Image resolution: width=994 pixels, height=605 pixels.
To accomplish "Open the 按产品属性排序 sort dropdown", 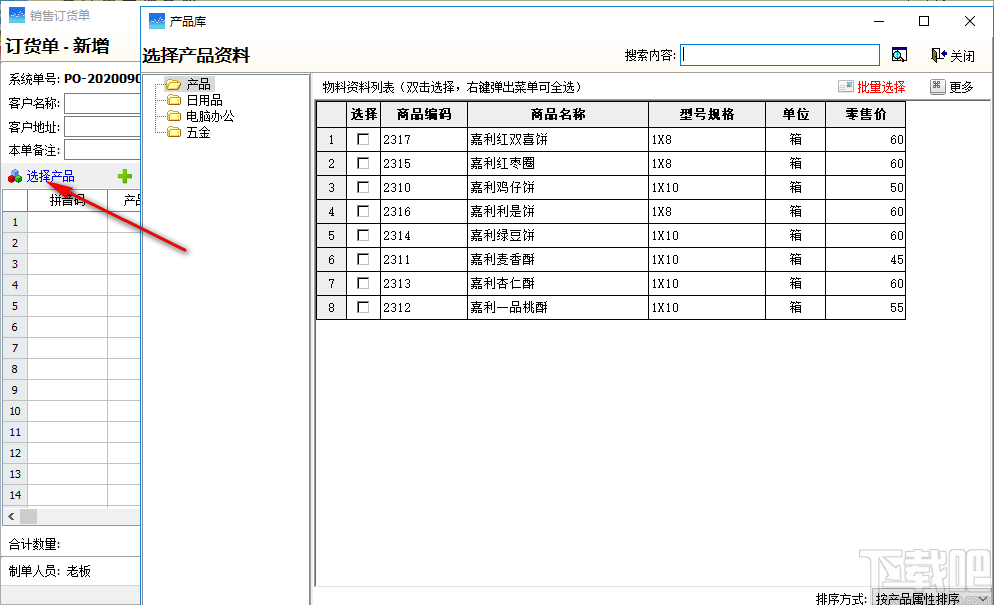I will (930, 599).
